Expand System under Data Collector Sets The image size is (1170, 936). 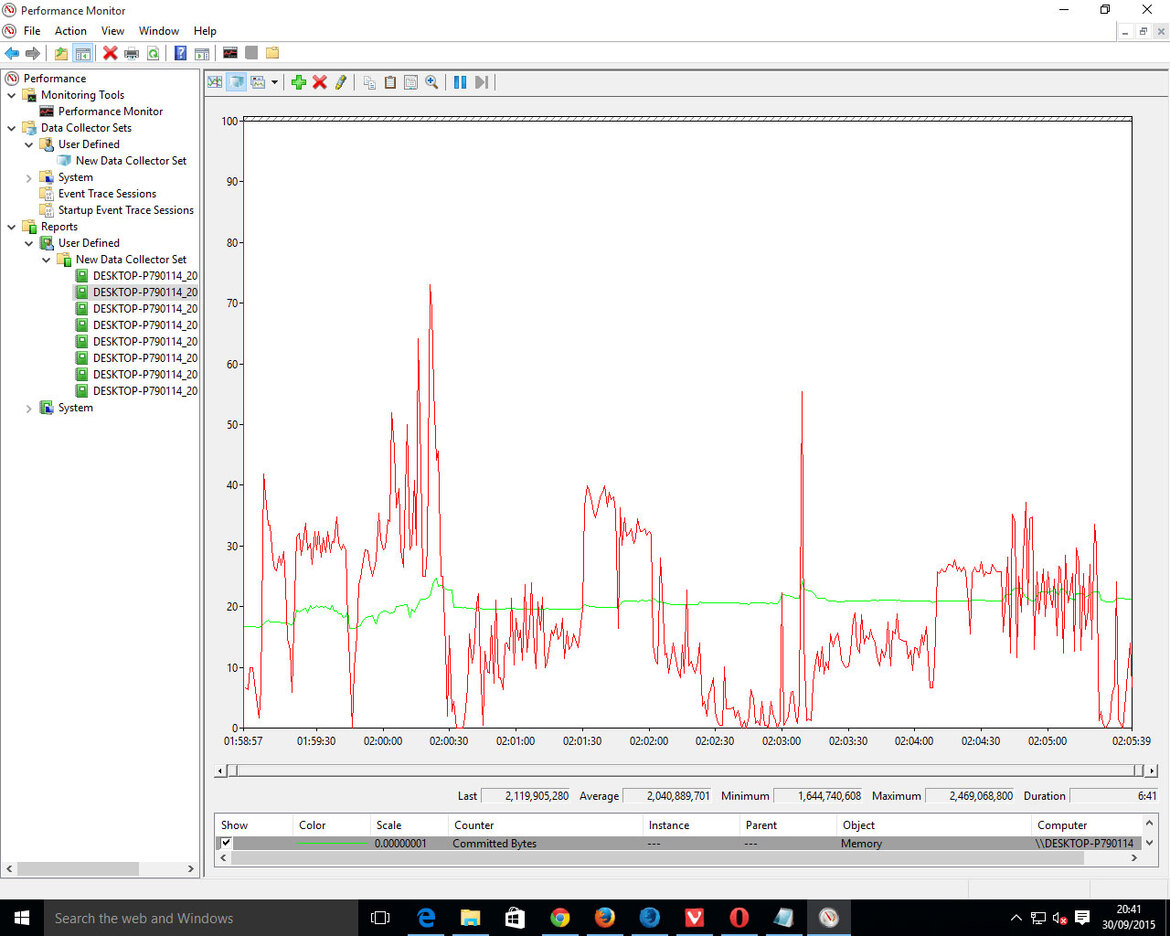pyautogui.click(x=29, y=178)
